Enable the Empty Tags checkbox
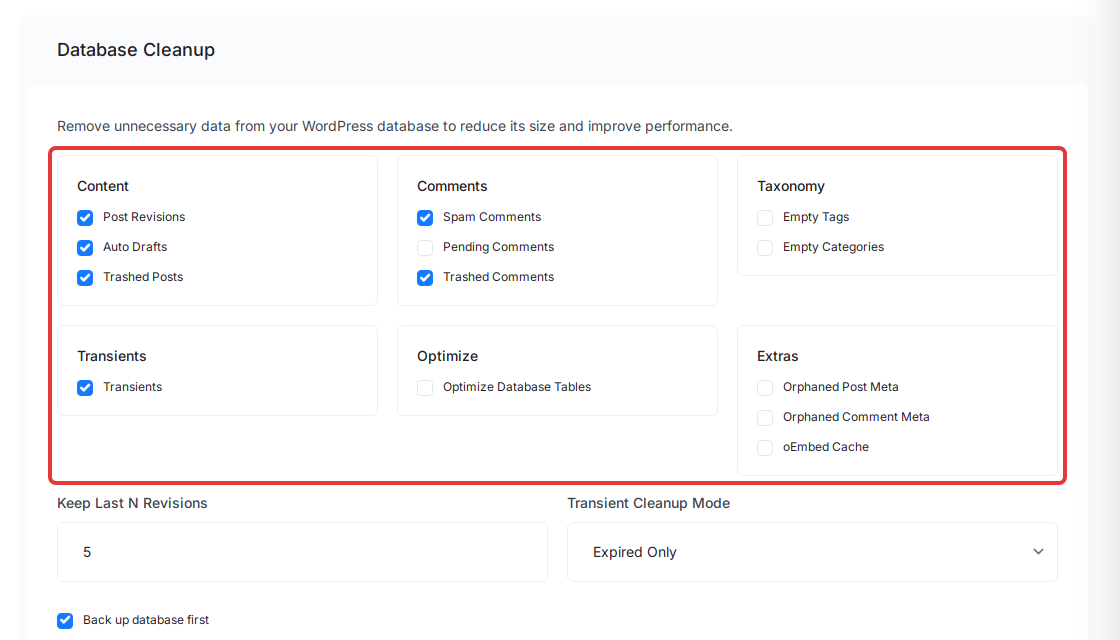 pos(765,217)
